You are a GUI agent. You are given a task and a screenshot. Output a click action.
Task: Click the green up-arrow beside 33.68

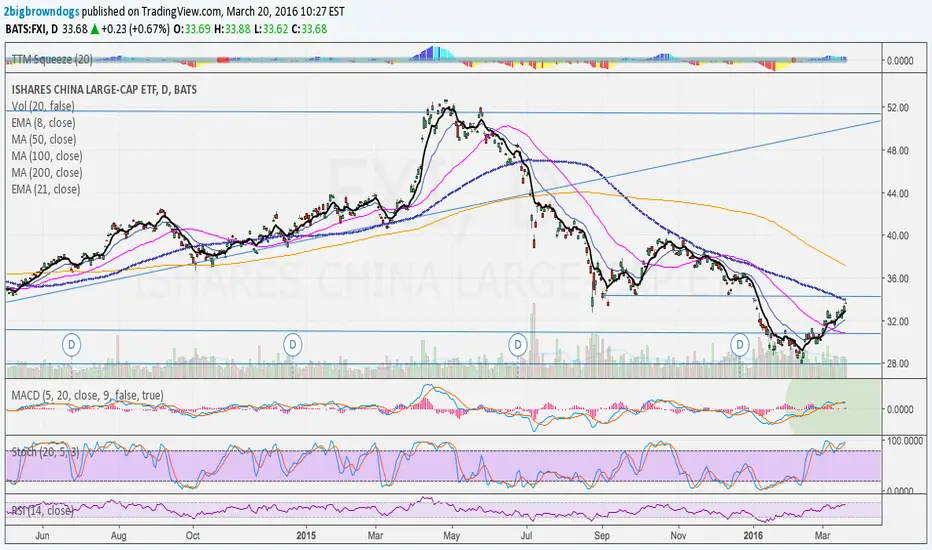pyautogui.click(x=95, y=29)
